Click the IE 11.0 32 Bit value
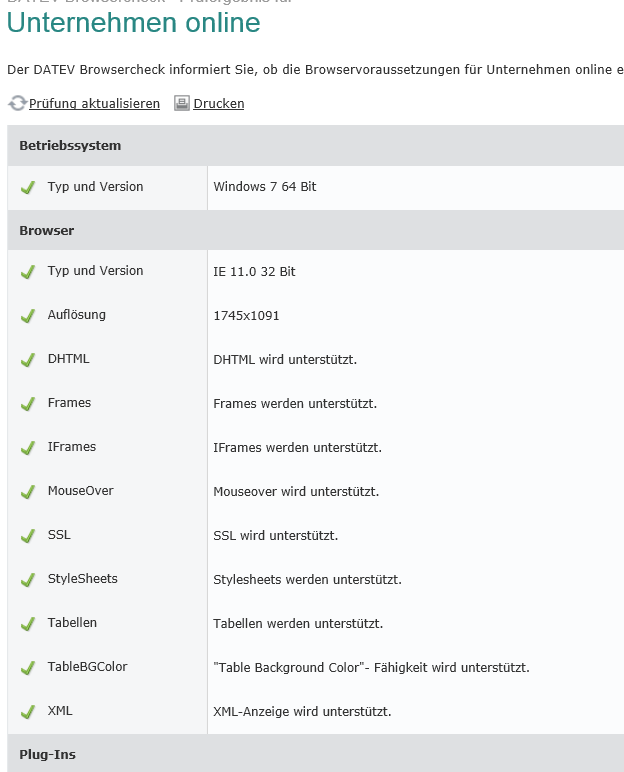Viewport: 624px width, 772px height. (x=254, y=271)
